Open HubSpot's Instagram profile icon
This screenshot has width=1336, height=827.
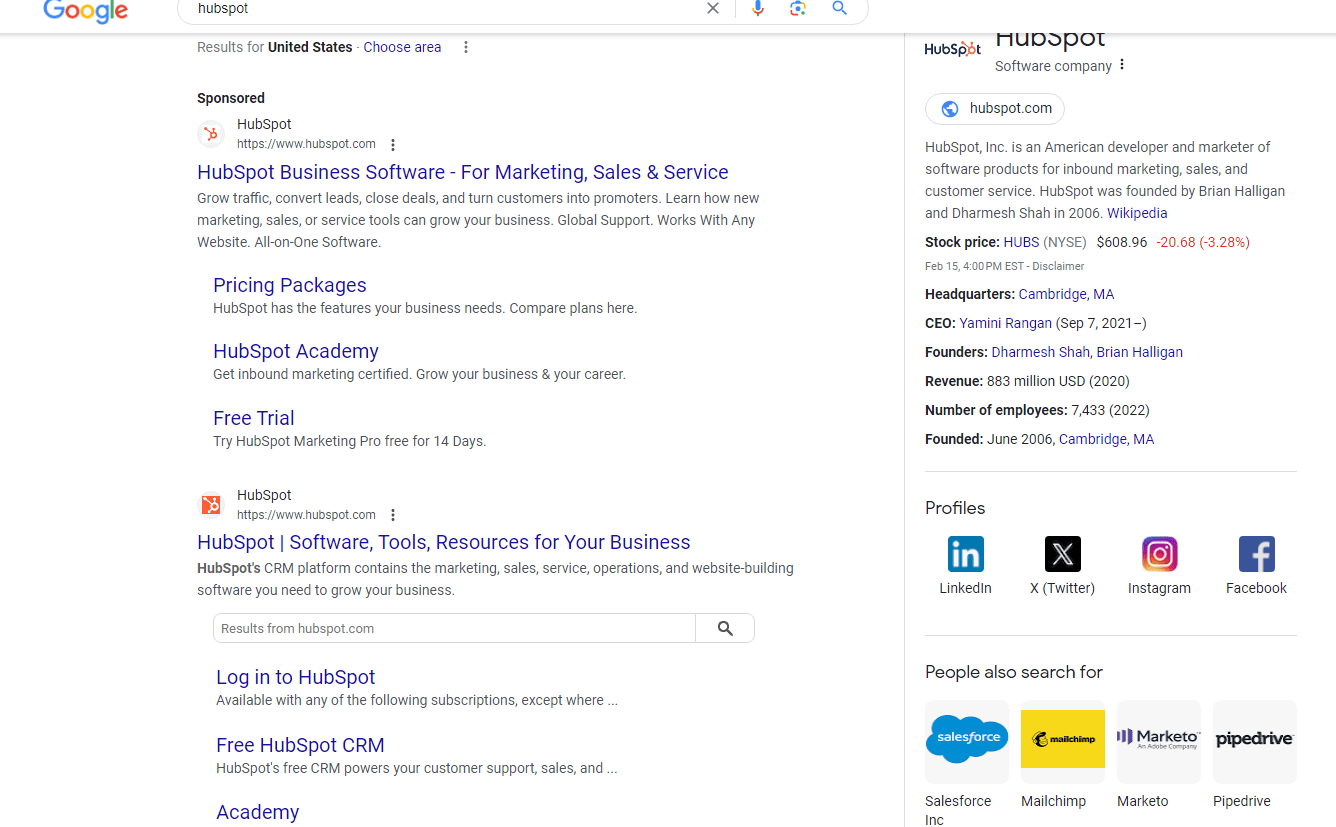tap(1159, 554)
